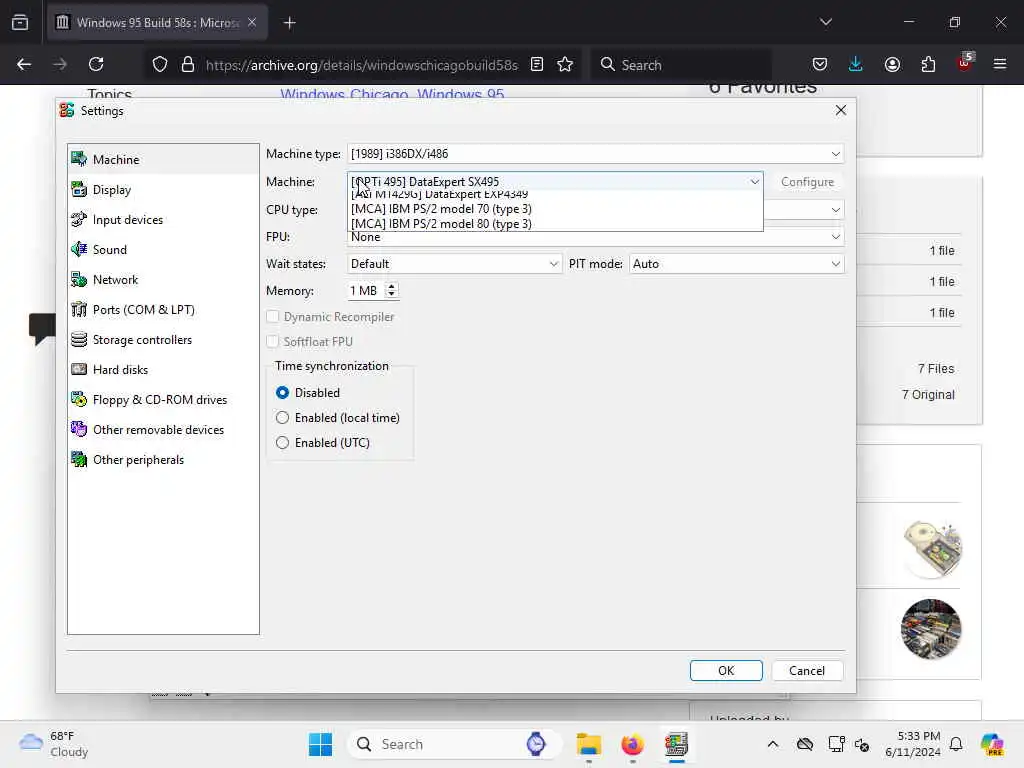Open the Firefox hamburger menu
This screenshot has height=768, width=1024.
click(1000, 64)
